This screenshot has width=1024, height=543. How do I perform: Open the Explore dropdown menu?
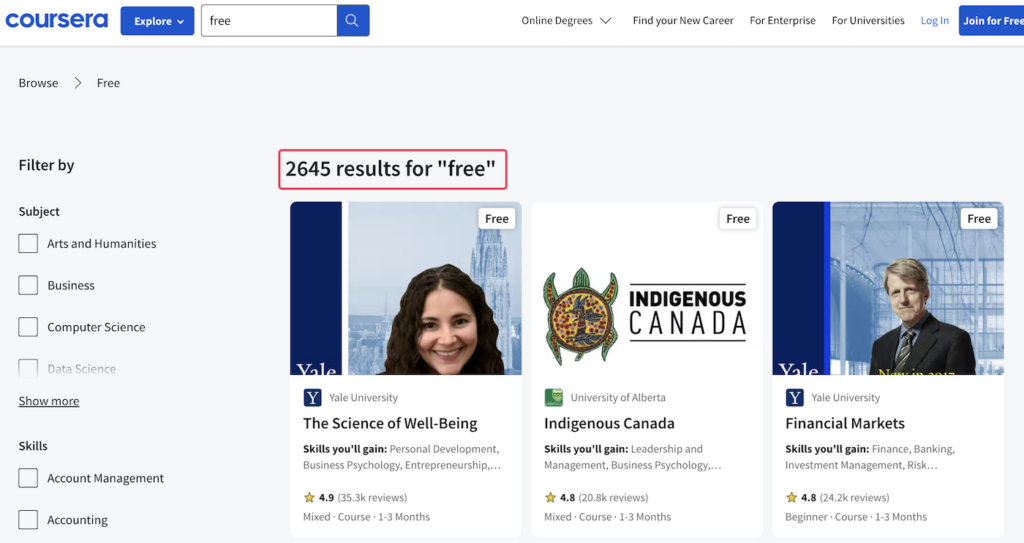click(157, 21)
